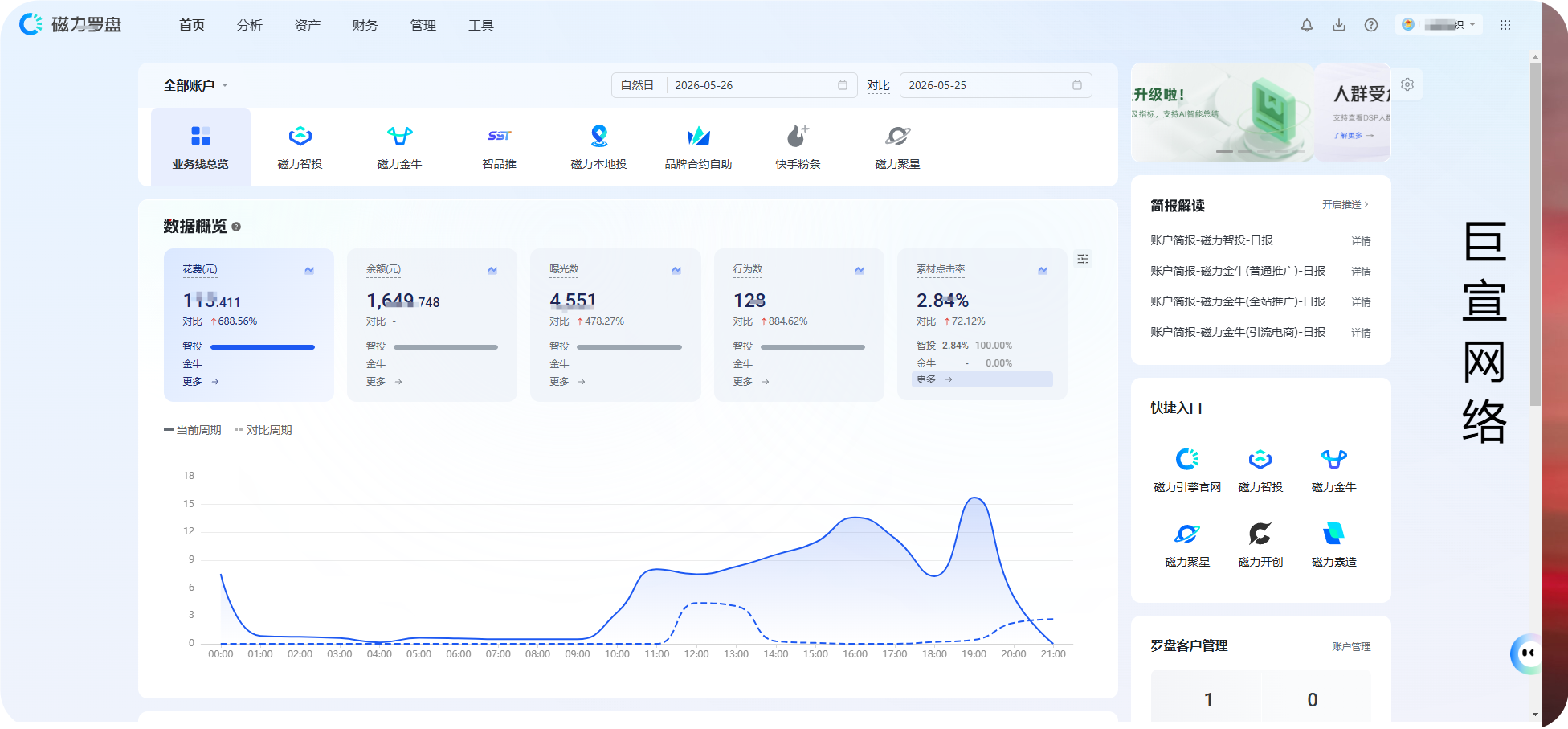Expand 更多 in the 花费 card
The image size is (1568, 729).
pyautogui.click(x=201, y=382)
